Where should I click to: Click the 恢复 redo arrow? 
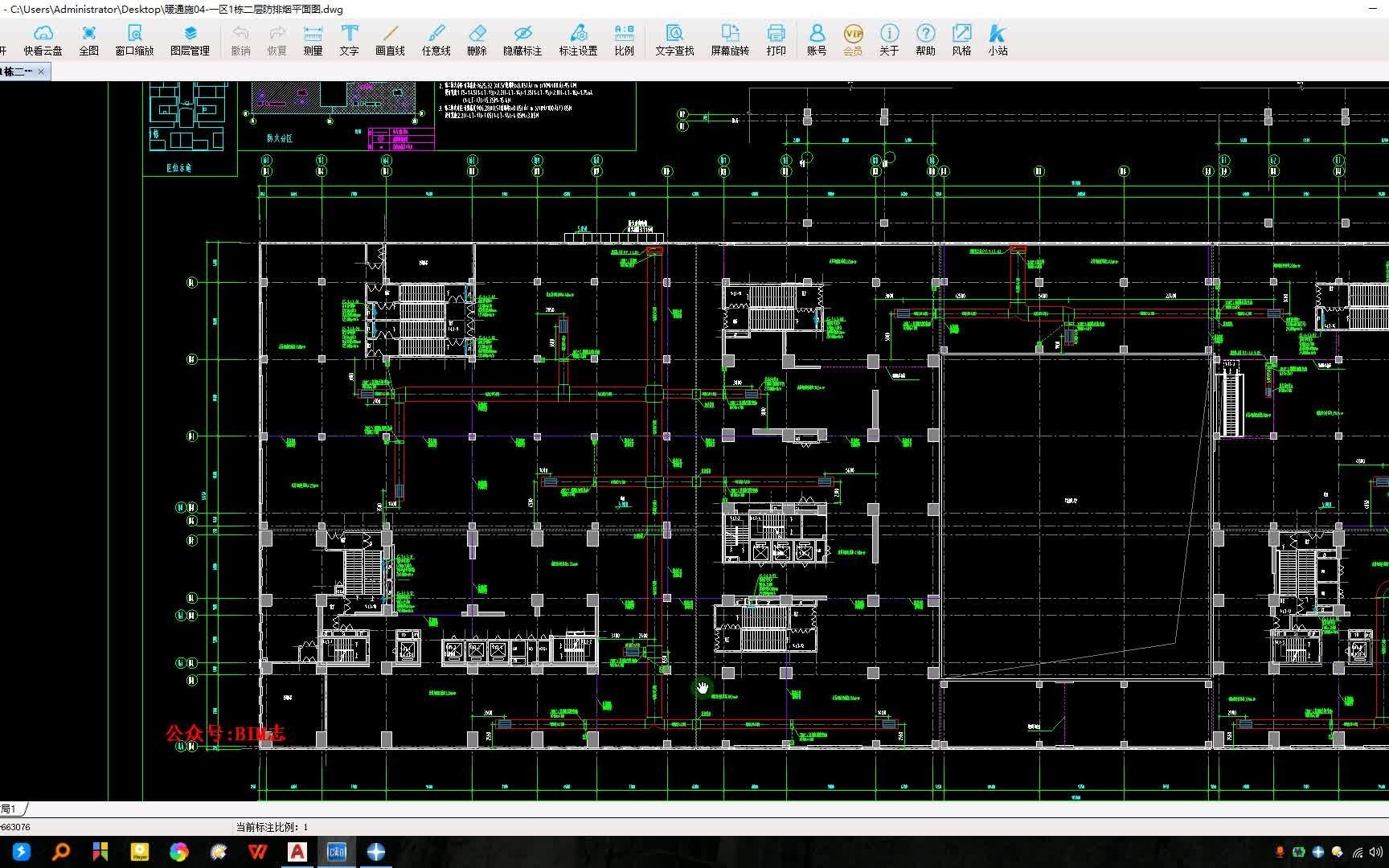(277, 39)
